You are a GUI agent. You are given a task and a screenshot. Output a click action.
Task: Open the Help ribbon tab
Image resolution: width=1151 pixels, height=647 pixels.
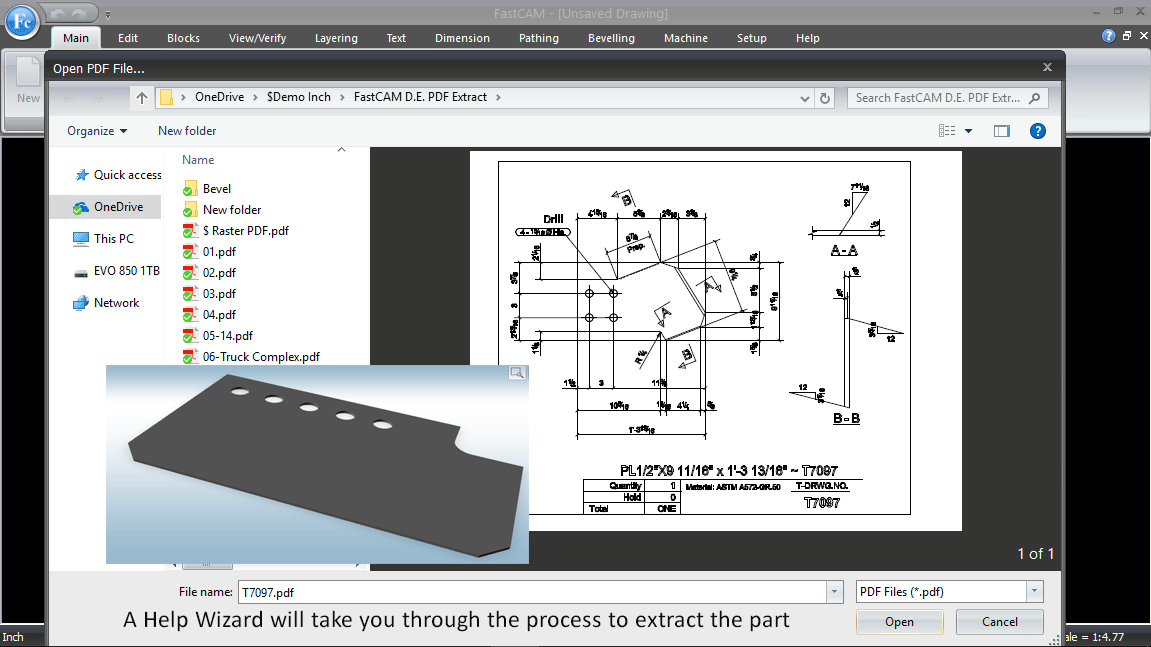point(807,38)
